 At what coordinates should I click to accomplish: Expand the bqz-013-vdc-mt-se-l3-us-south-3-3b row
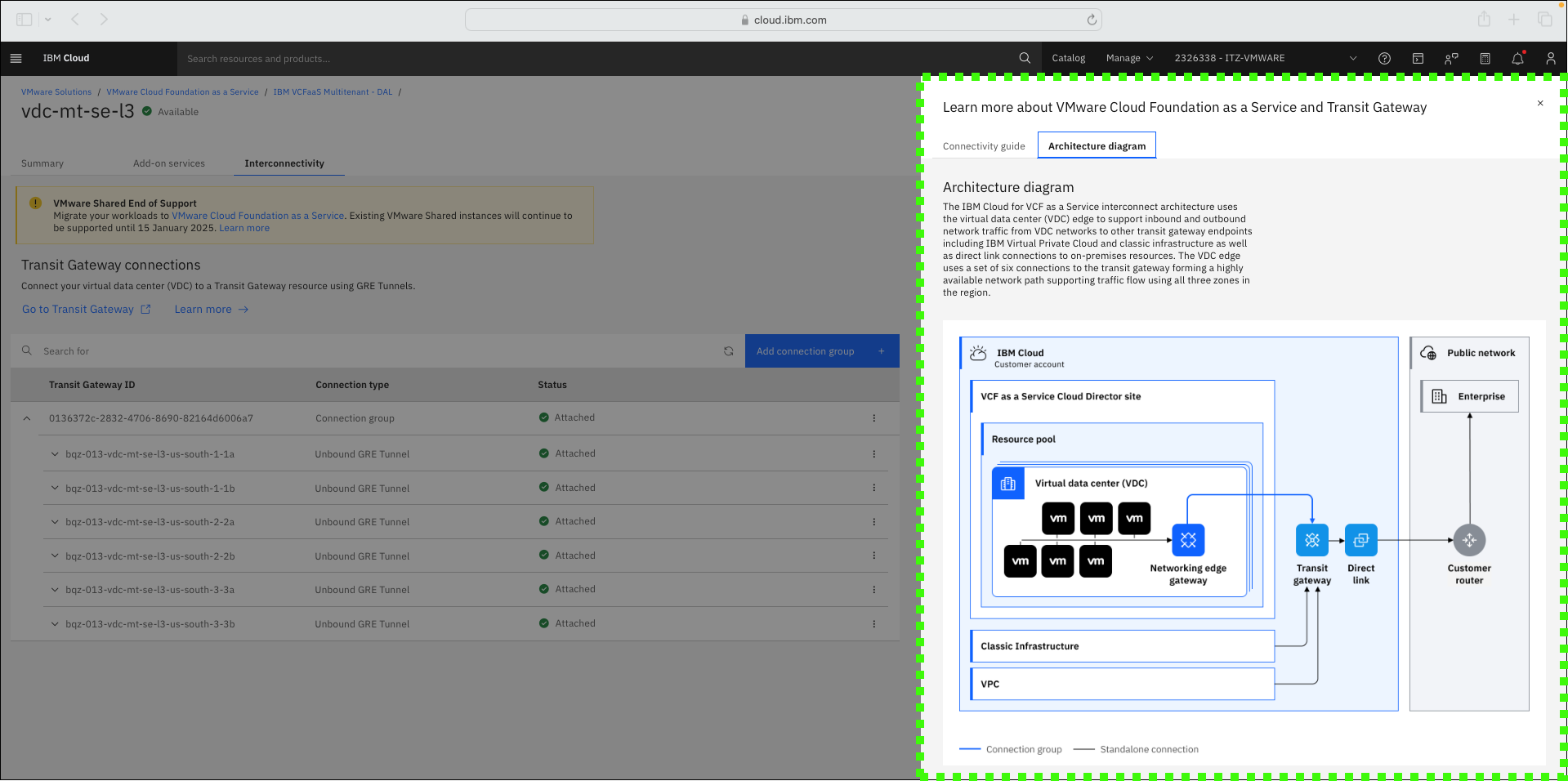click(55, 624)
